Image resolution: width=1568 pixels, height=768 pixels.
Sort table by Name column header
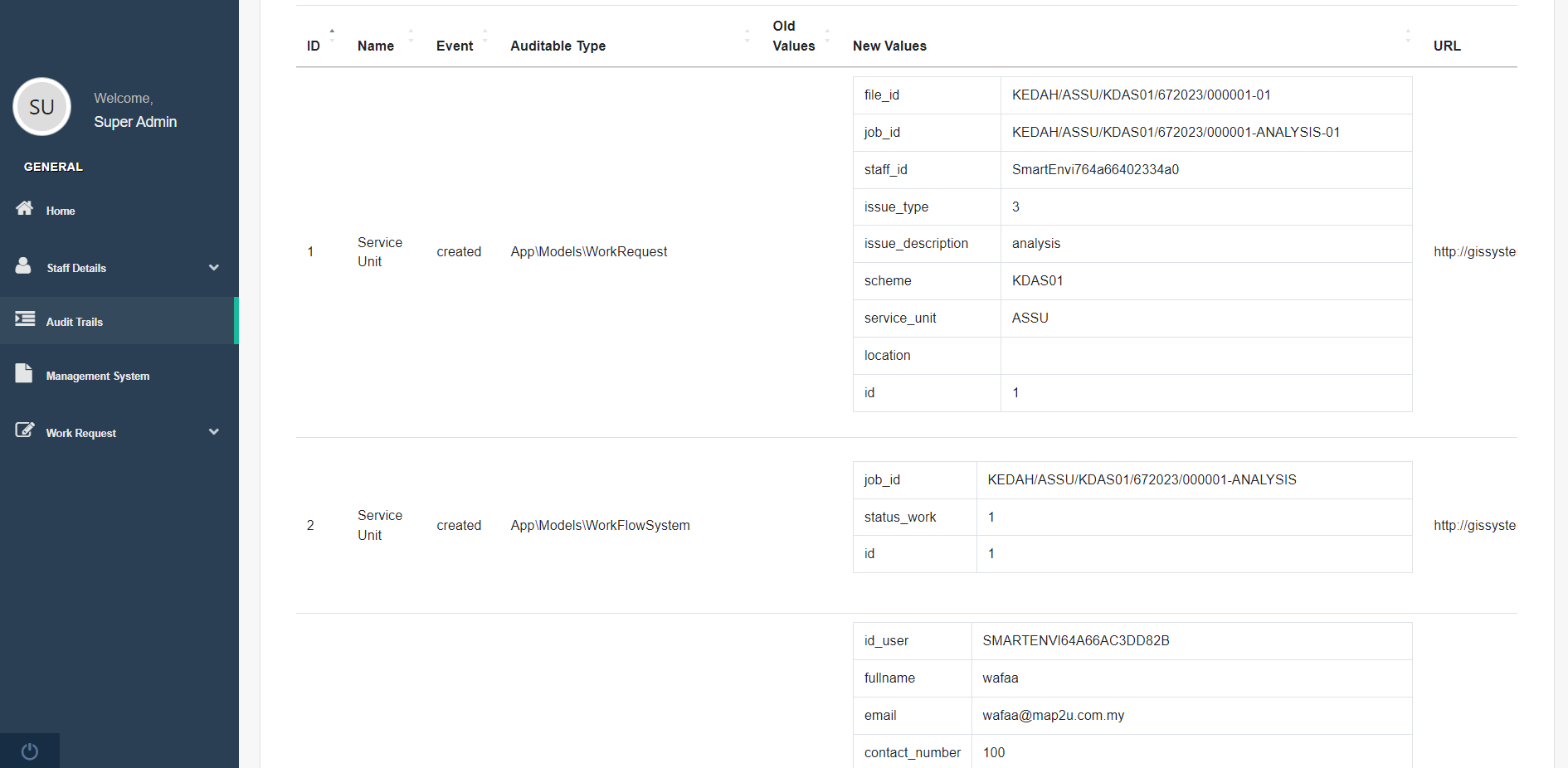[376, 46]
